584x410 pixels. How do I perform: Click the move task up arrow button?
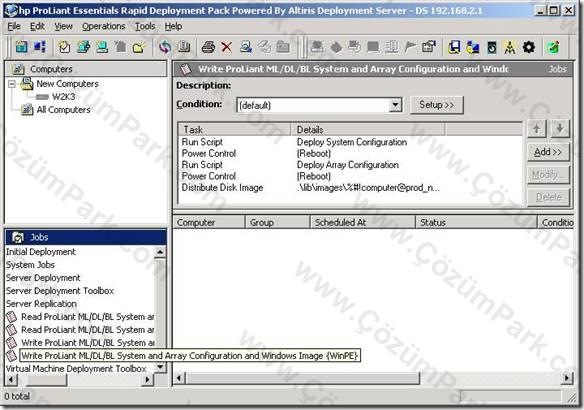(537, 129)
